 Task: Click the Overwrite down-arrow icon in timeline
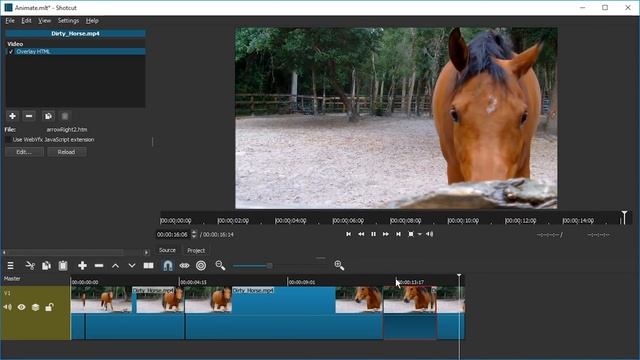pyautogui.click(x=132, y=266)
